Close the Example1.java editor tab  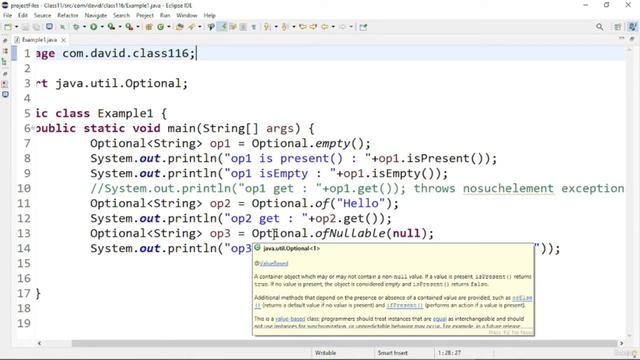tap(63, 40)
